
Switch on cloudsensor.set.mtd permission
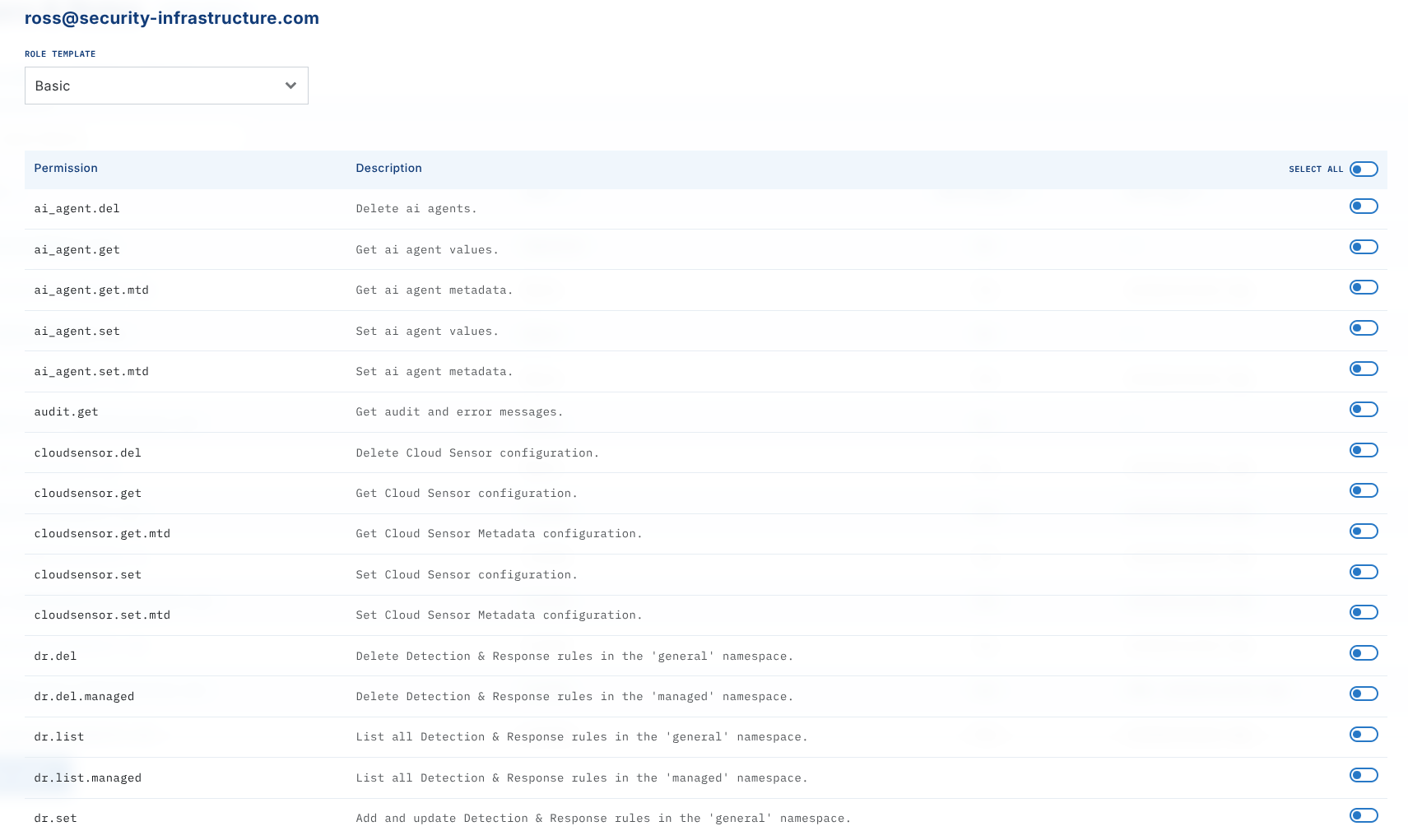1363,612
